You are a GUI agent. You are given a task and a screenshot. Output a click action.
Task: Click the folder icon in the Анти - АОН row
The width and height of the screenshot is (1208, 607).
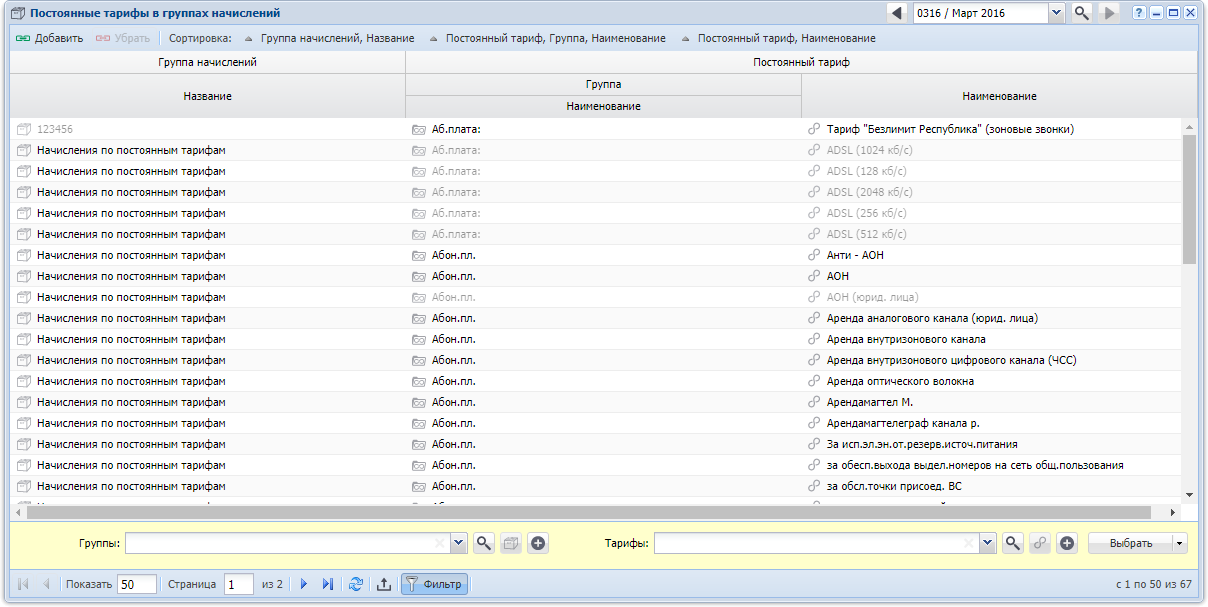pyautogui.click(x=419, y=255)
